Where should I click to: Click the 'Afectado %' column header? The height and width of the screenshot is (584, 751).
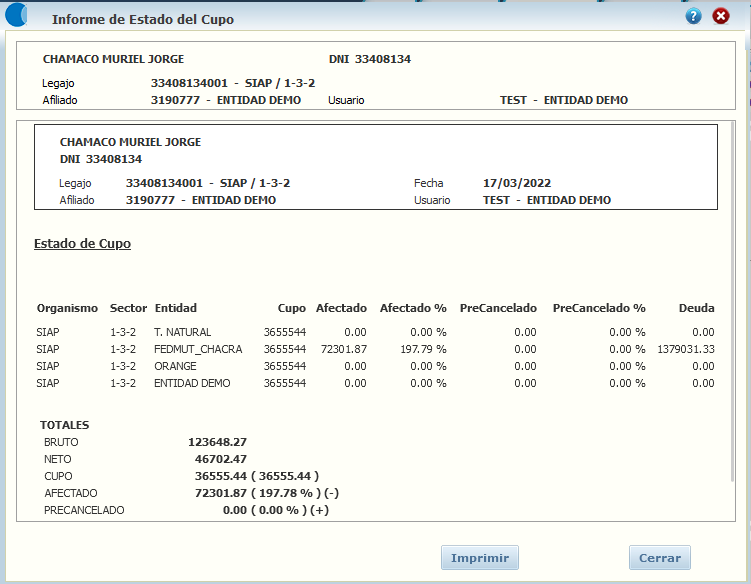[x=413, y=308]
